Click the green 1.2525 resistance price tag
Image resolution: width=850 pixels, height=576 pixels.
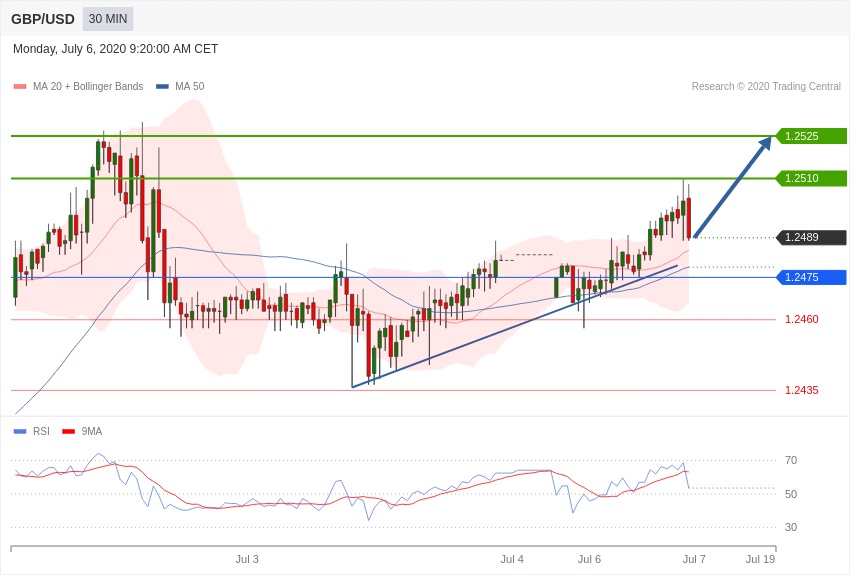(x=811, y=136)
